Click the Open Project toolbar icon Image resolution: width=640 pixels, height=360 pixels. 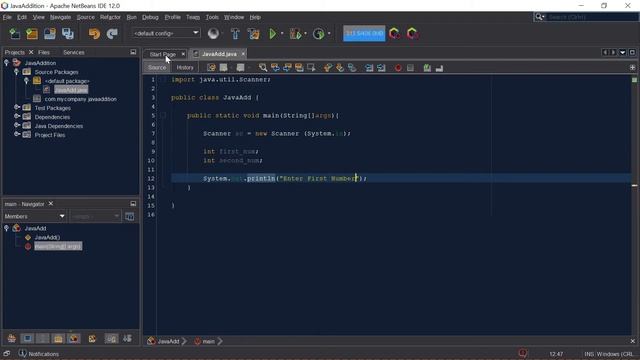[50, 33]
